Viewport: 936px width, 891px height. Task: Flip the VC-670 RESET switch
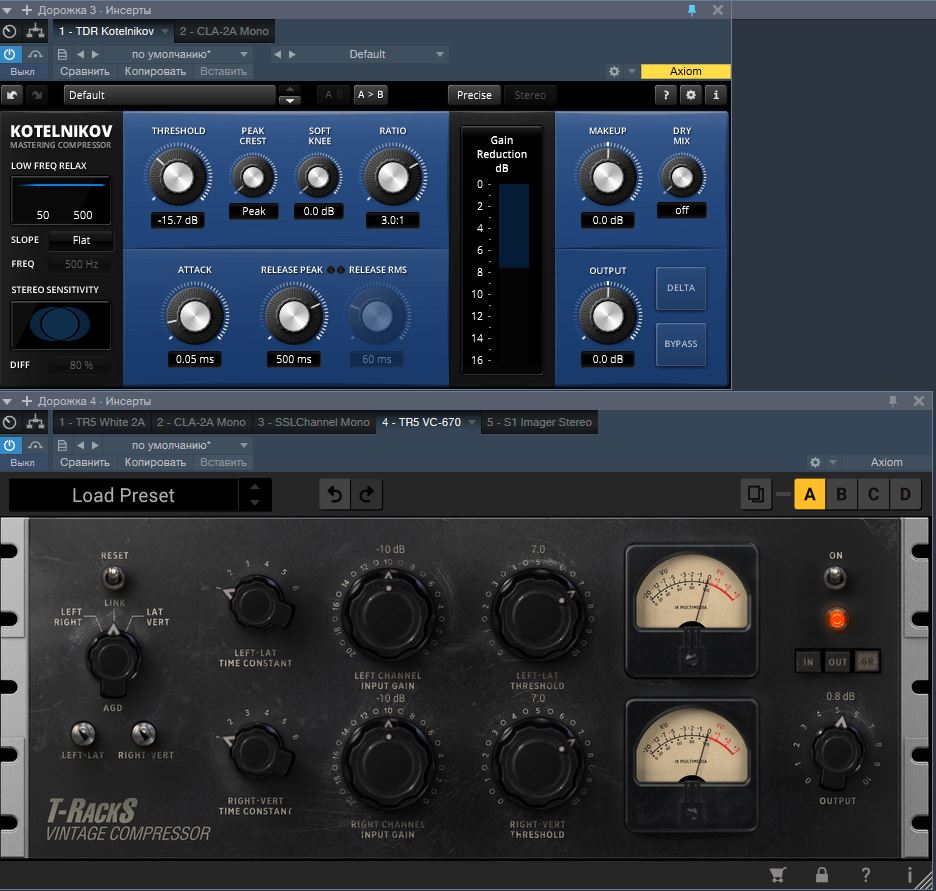click(113, 576)
